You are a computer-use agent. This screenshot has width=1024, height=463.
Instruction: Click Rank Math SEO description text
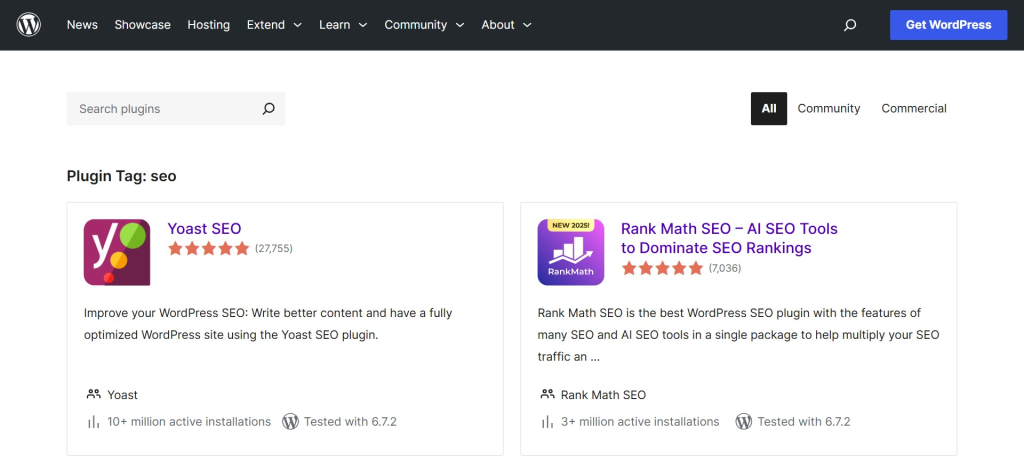click(739, 335)
